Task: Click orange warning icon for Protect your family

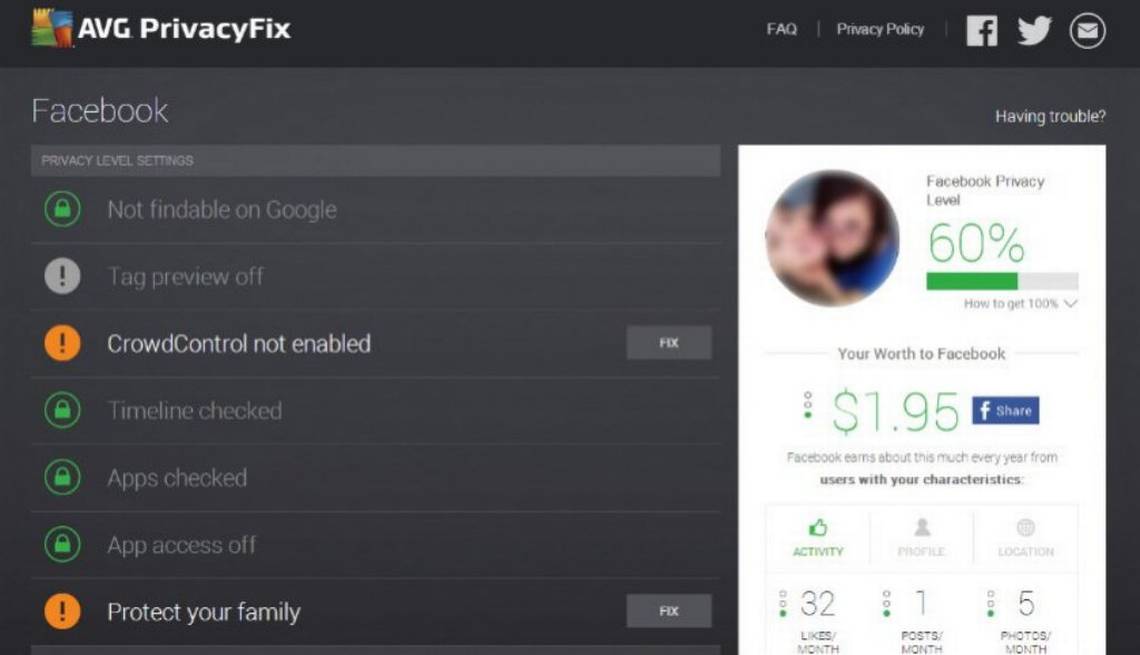Action: 63,611
